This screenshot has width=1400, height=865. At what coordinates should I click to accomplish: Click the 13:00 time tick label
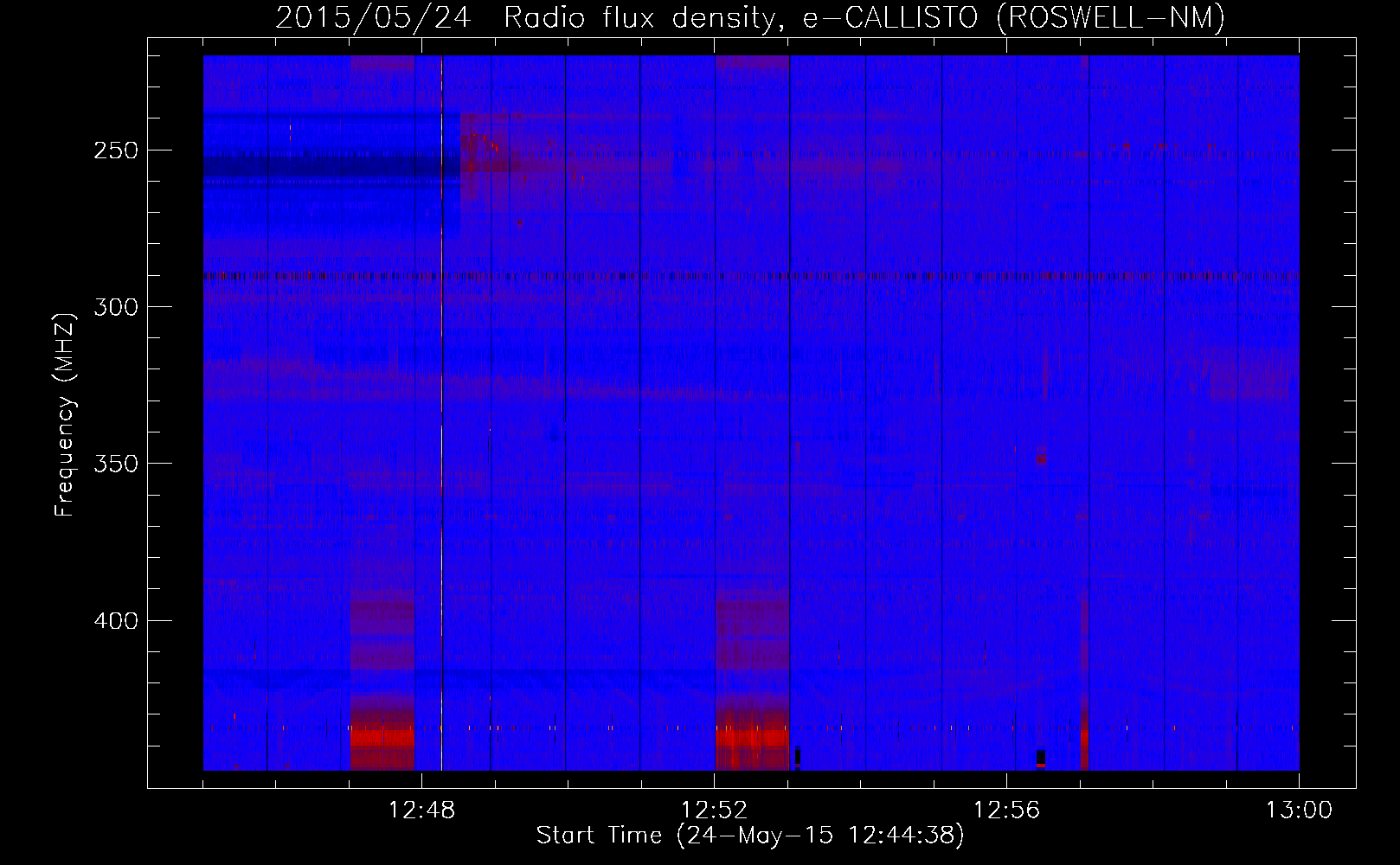click(1299, 811)
